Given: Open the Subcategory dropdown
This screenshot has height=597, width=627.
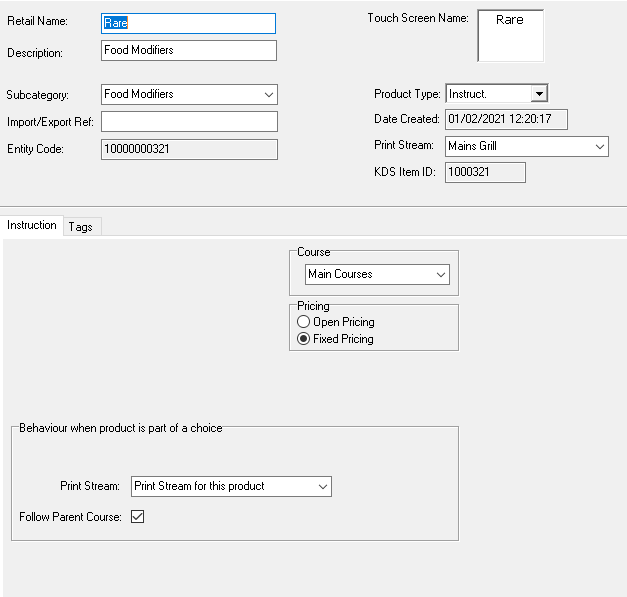Looking at the screenshot, I should point(188,94).
